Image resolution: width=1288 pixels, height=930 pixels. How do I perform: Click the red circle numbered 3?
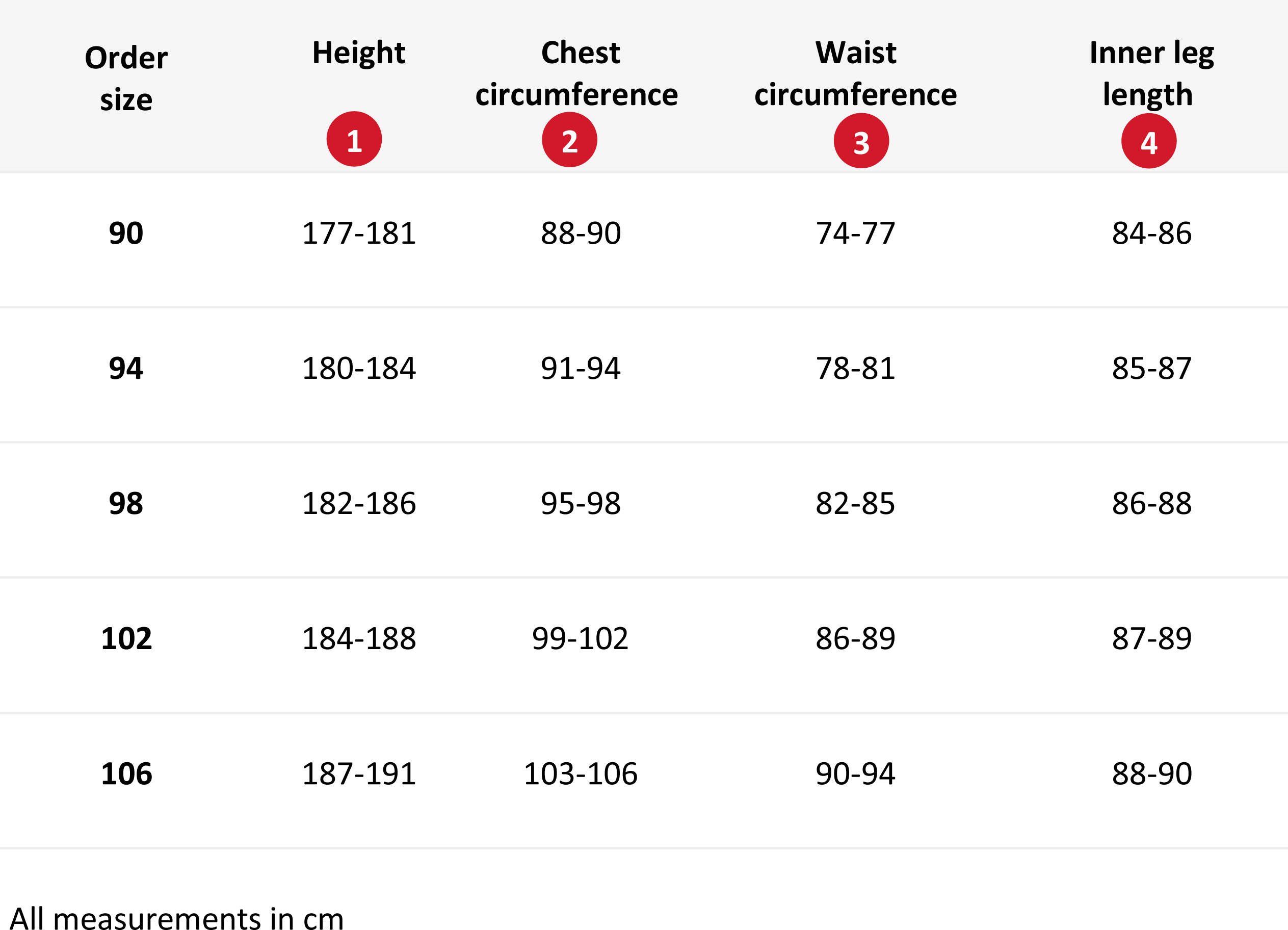[x=861, y=140]
